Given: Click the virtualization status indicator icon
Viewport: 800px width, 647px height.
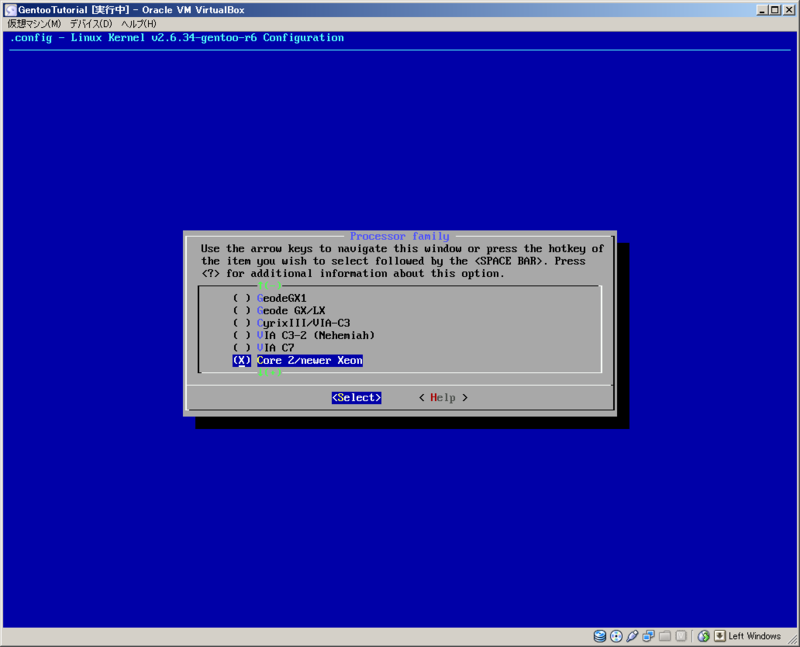Looking at the screenshot, I should coord(681,636).
